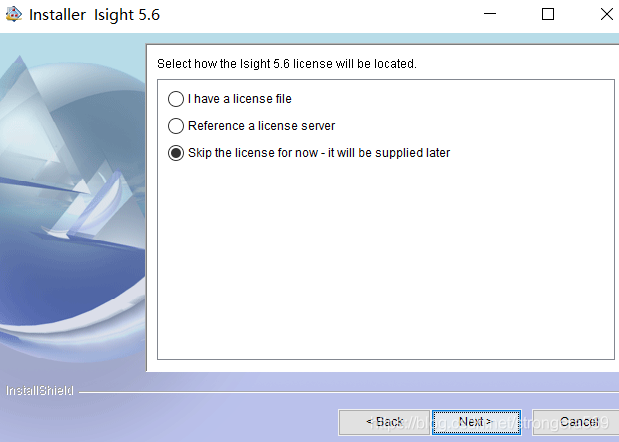This screenshot has height=442, width=619.
Task: Minimize the Installer Isight 5.6 window
Action: click(x=490, y=14)
